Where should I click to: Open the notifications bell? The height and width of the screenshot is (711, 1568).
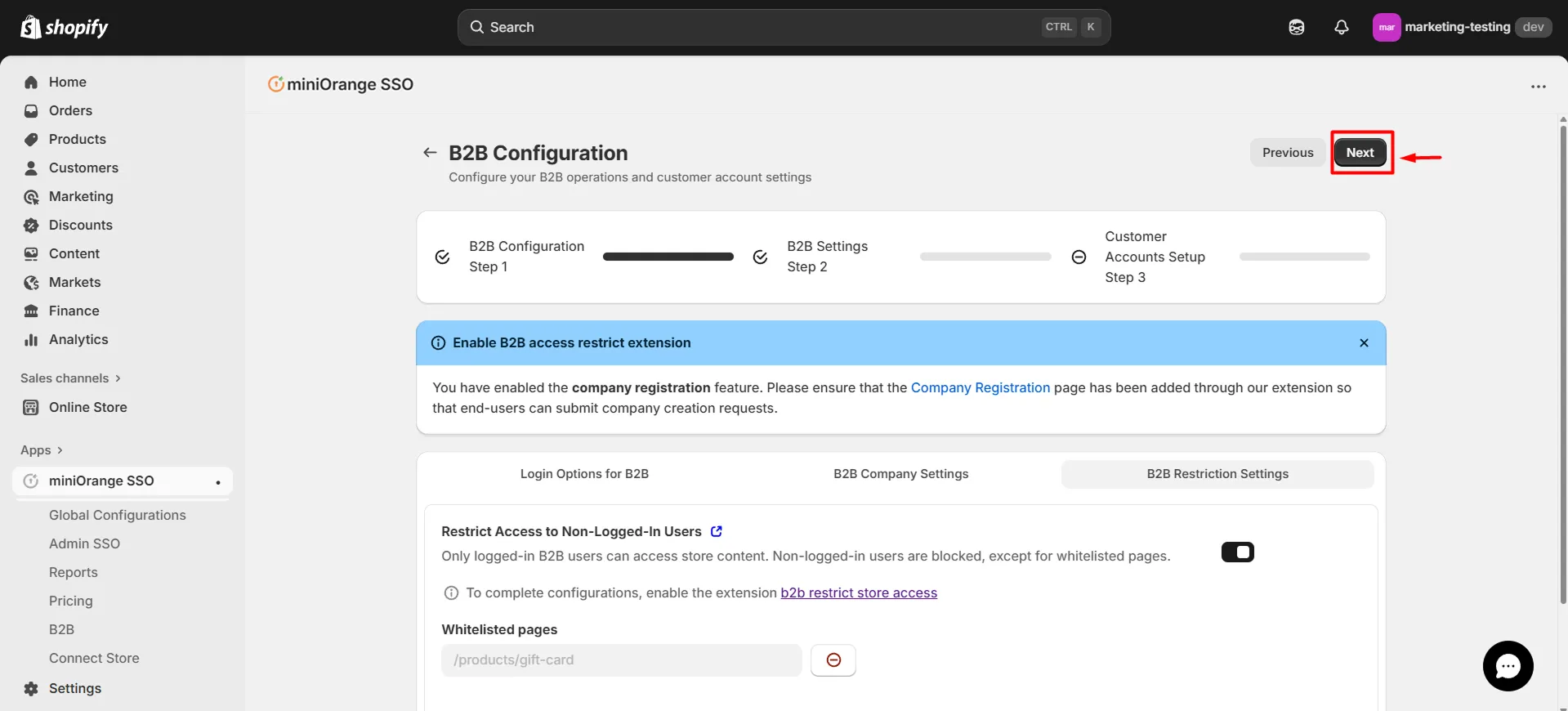click(x=1342, y=27)
